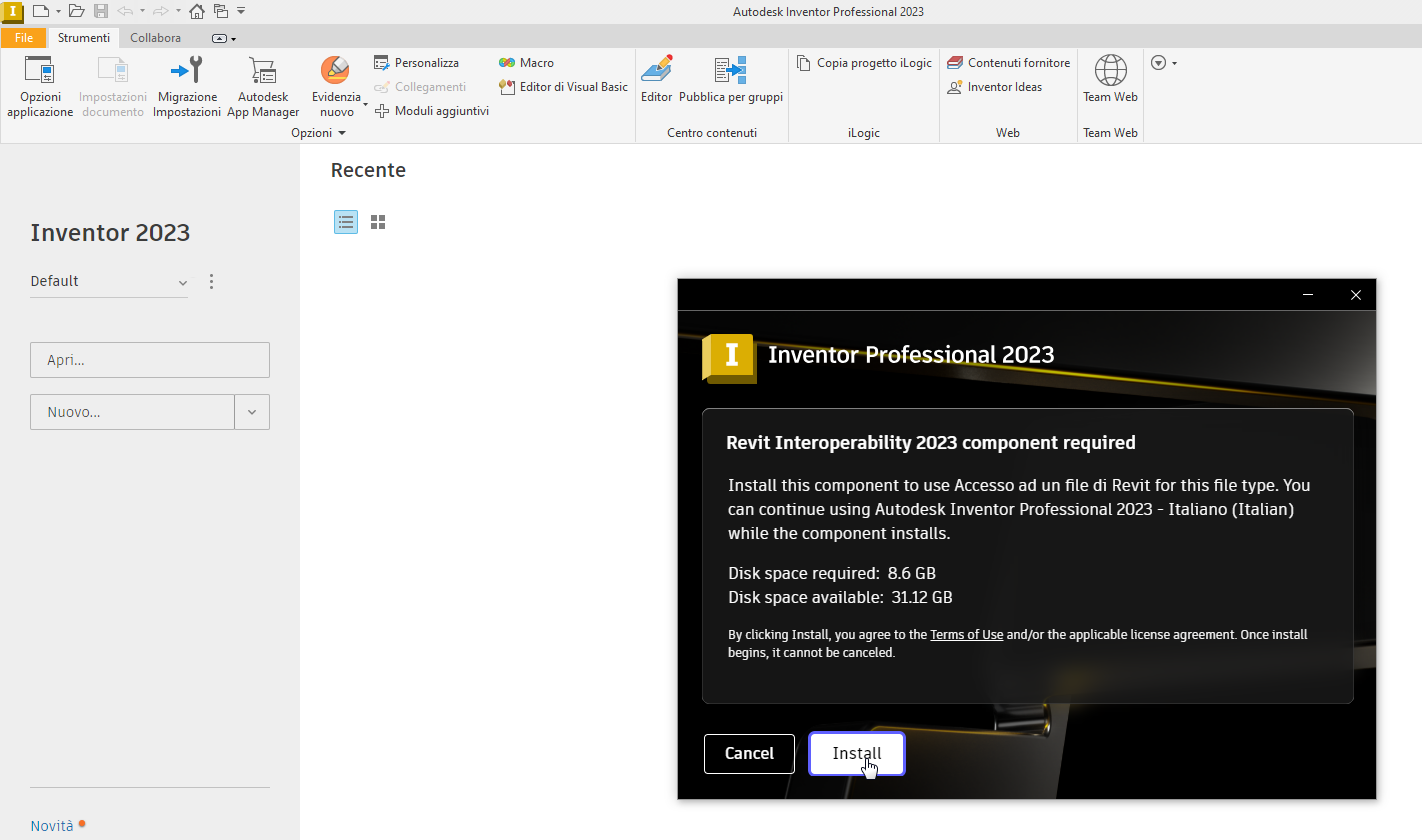This screenshot has height=840, width=1422.
Task: Expand the Evidenzia nuovo dropdown arrow
Action: pos(365,104)
